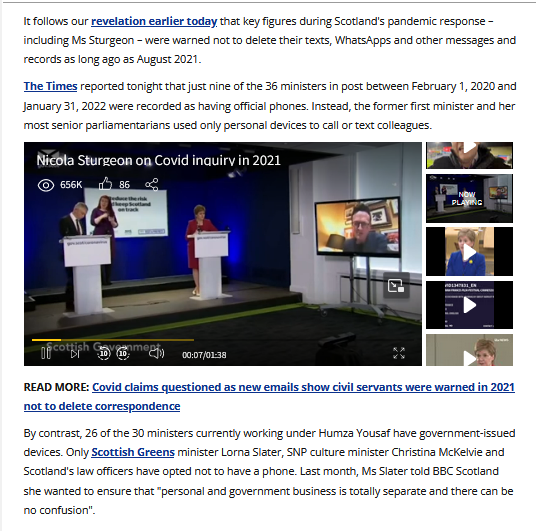Open picture-in-picture mini player icon
Image resolution: width=536 pixels, height=531 pixels.
pyautogui.click(x=396, y=286)
